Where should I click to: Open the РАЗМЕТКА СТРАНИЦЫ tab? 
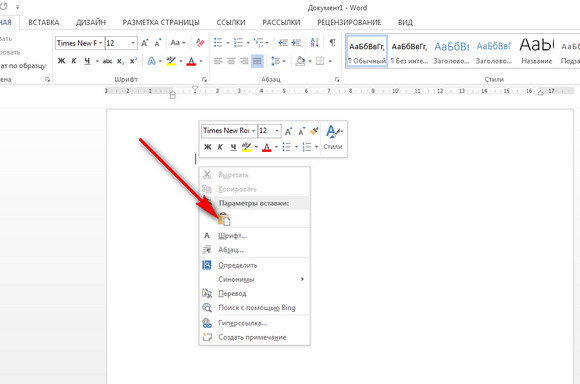pyautogui.click(x=161, y=23)
